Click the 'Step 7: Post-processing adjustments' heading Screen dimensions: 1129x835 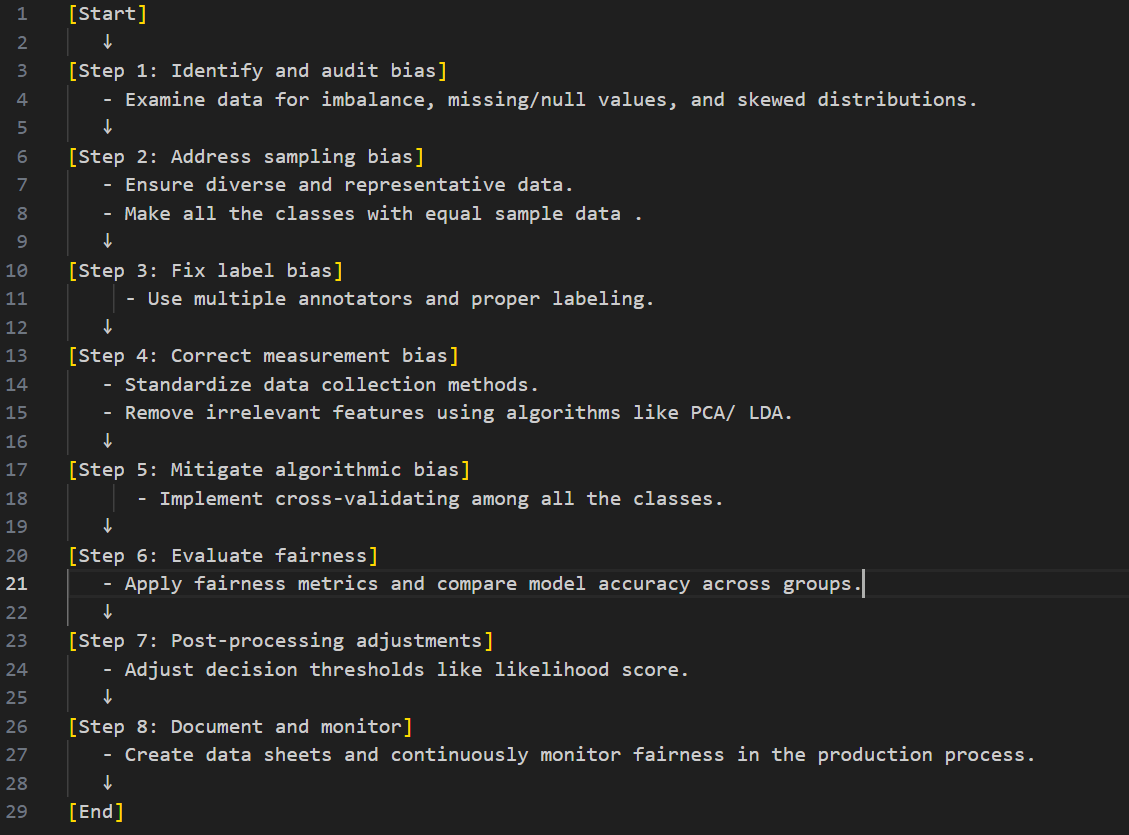point(280,641)
